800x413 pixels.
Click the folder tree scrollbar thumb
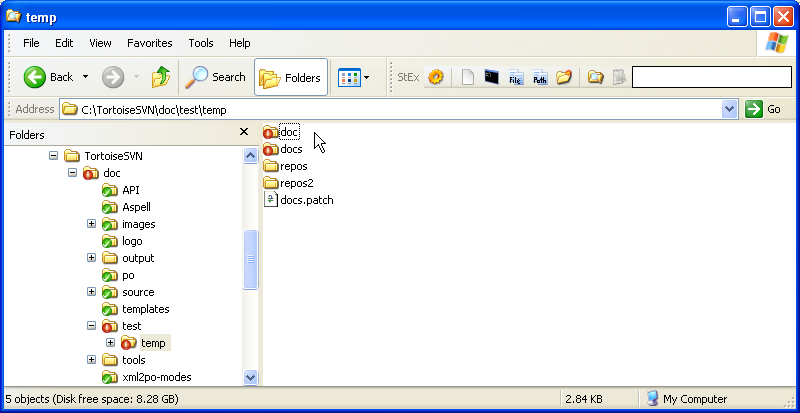250,259
